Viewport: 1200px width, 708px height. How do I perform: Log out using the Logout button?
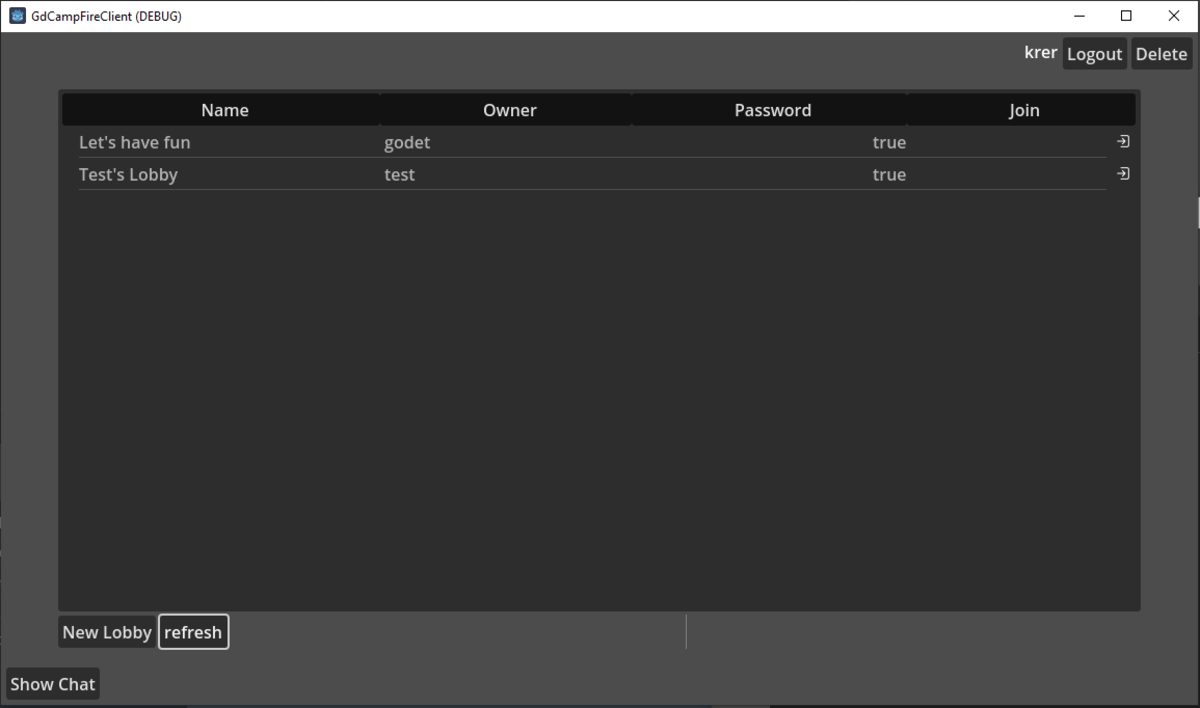pyautogui.click(x=1094, y=54)
